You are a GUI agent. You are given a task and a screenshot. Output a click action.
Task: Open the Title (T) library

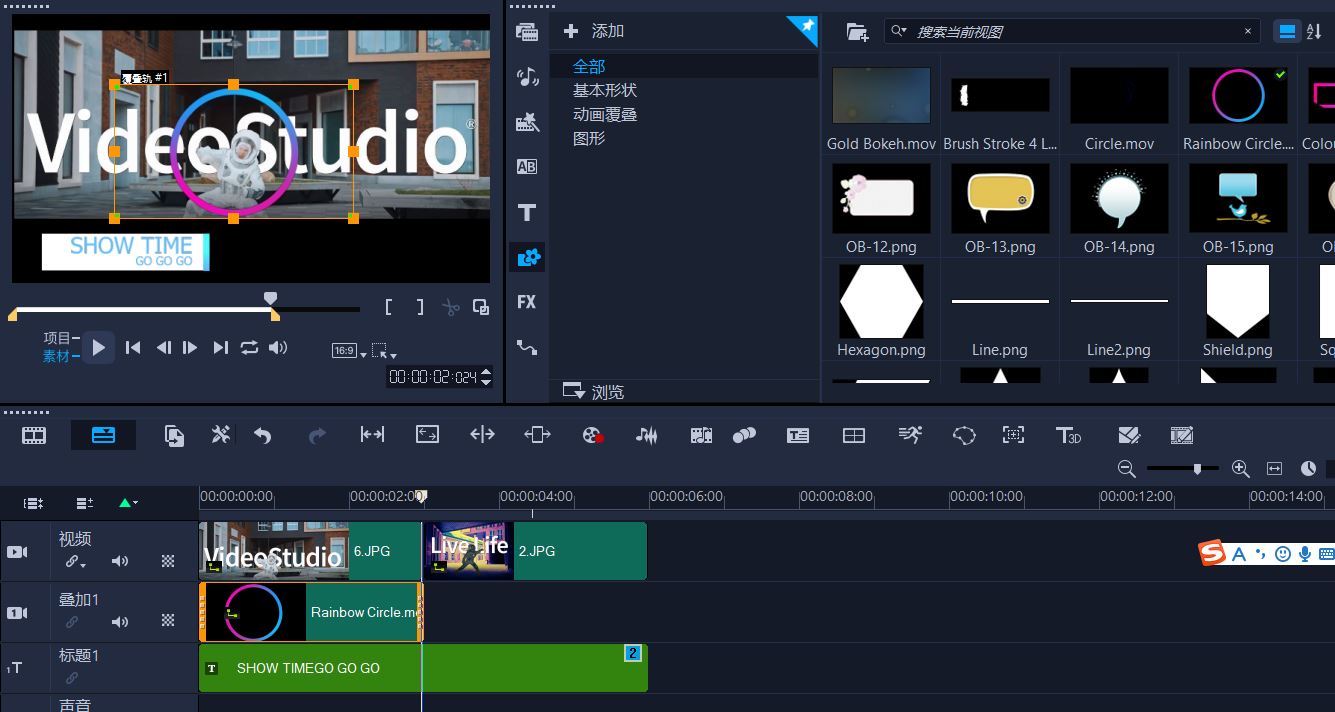tap(527, 212)
